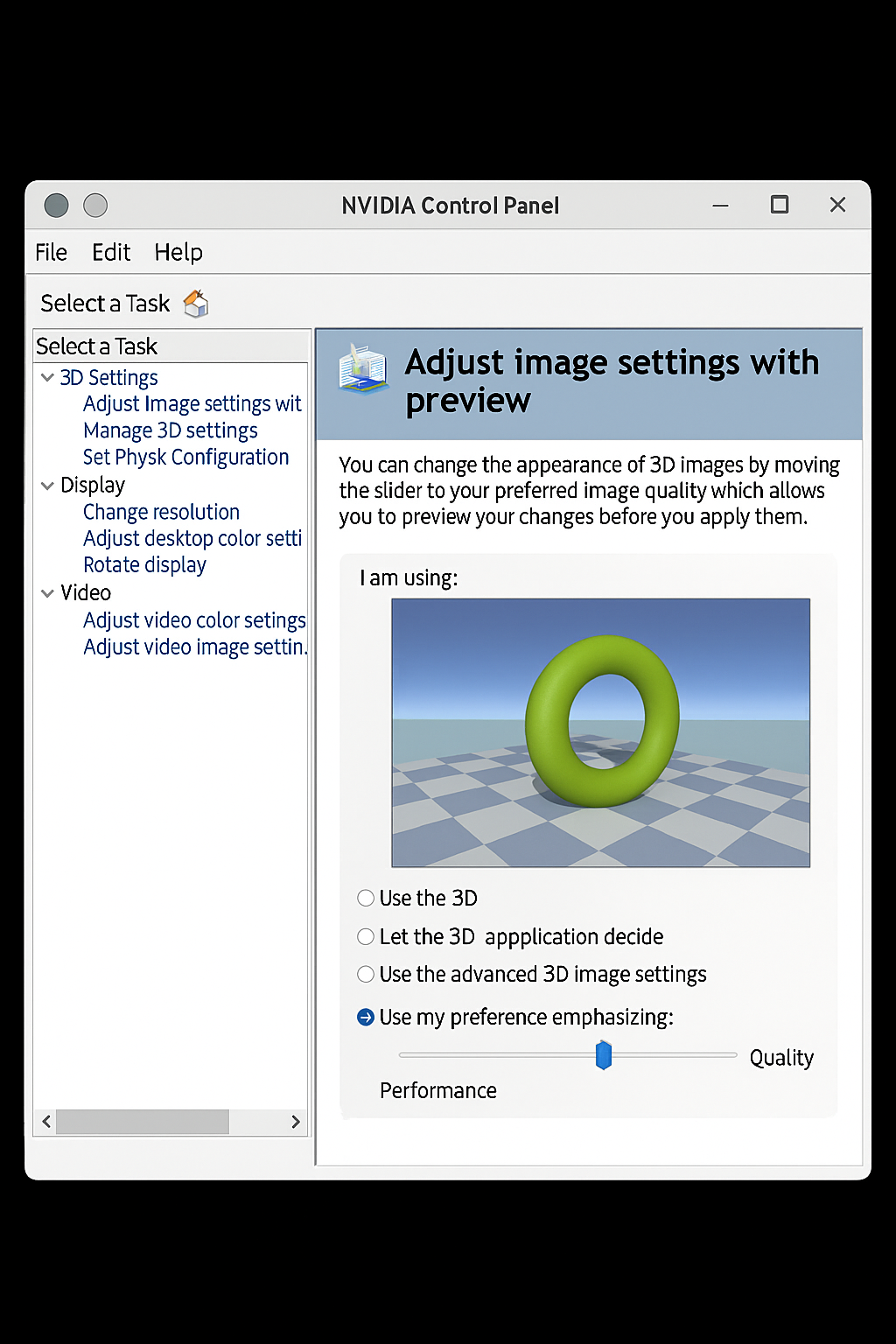Click the first gray circle in title bar
This screenshot has height=1344, width=896.
click(56, 206)
